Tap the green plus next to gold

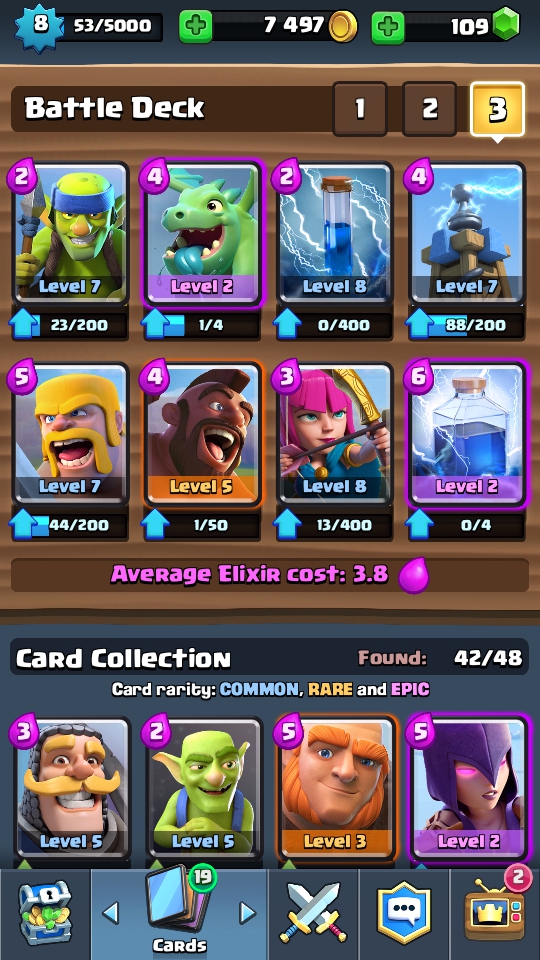click(196, 26)
